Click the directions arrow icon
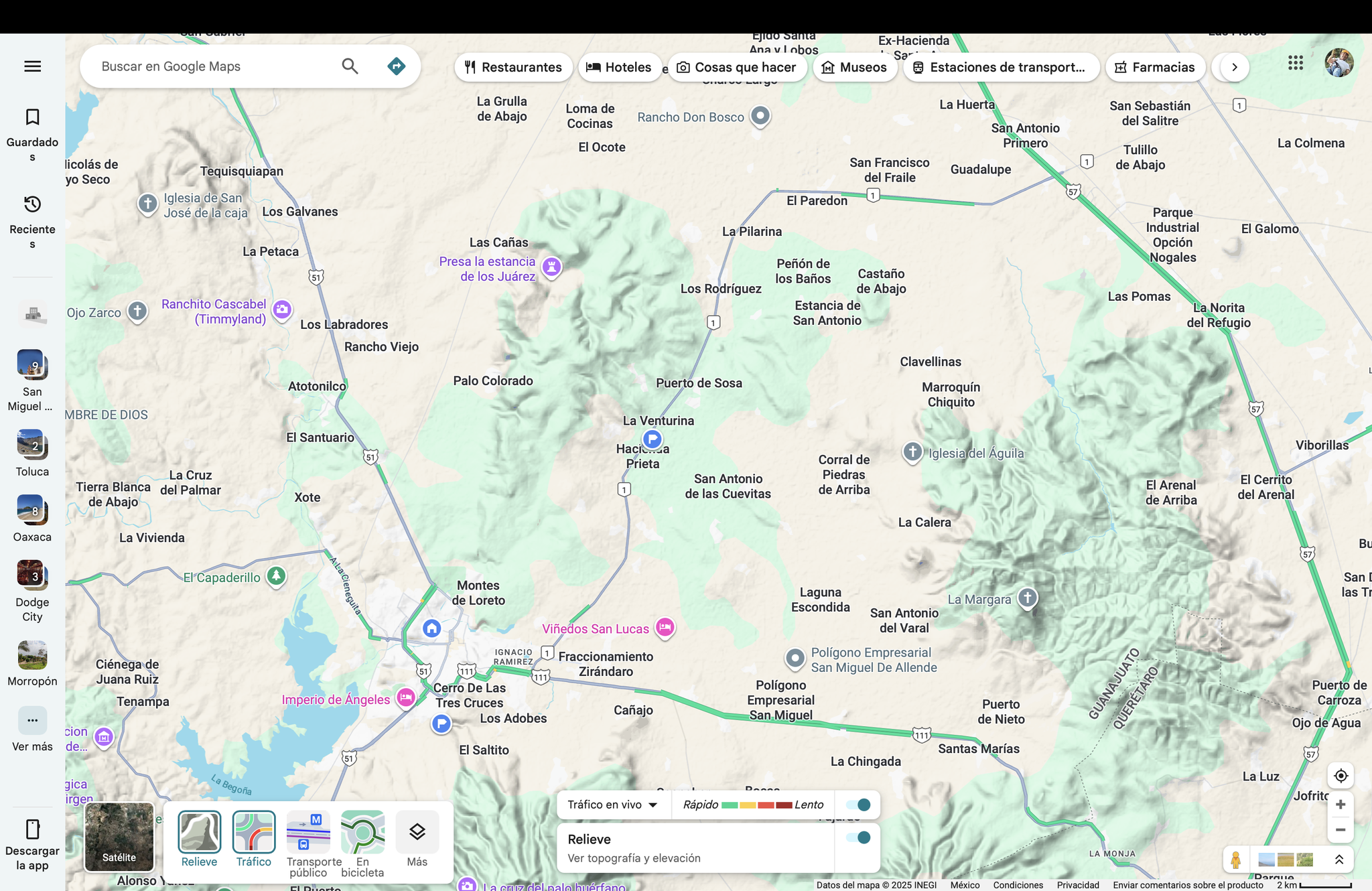 pyautogui.click(x=396, y=66)
